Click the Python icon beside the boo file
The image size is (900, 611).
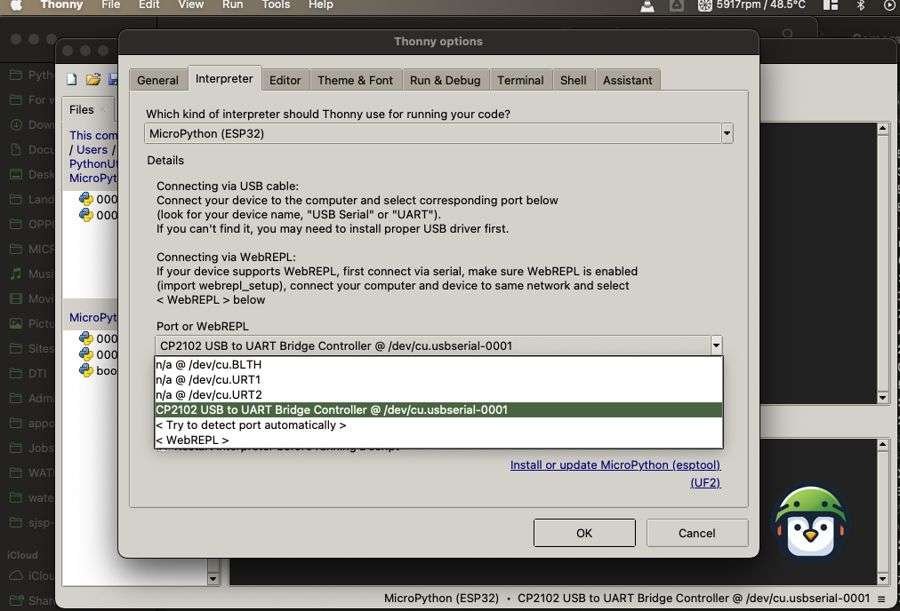pos(86,370)
